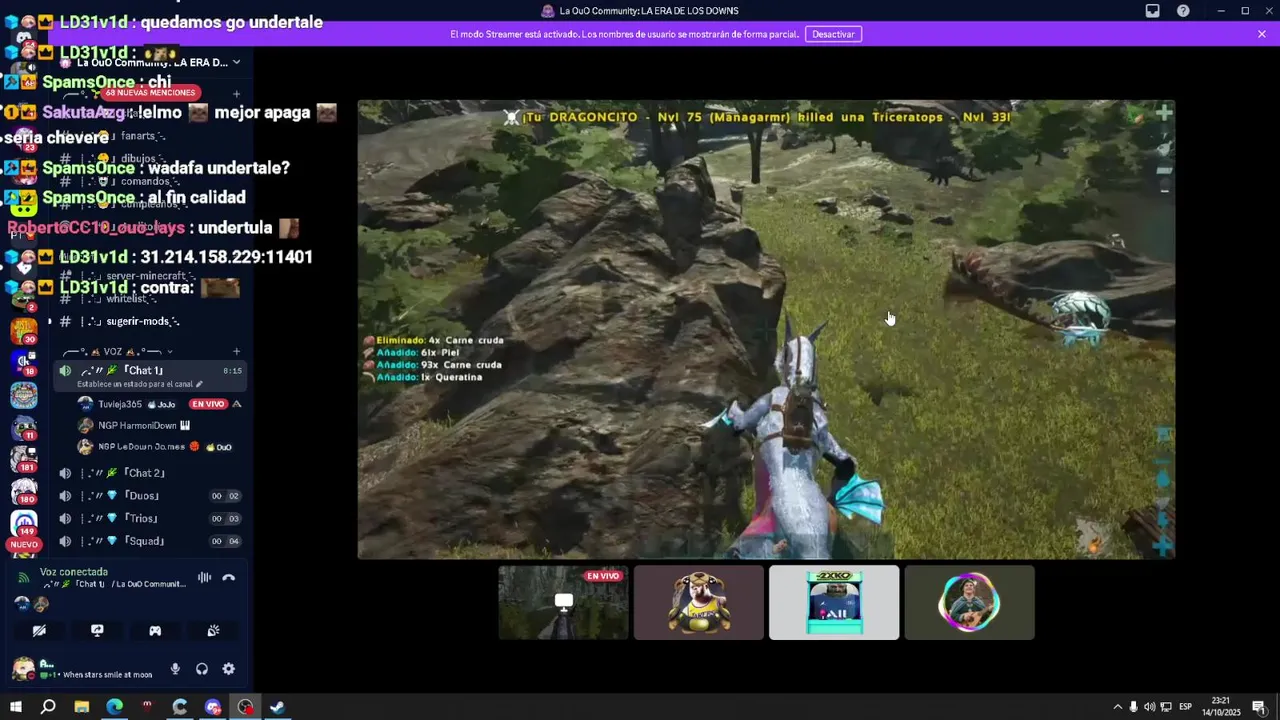Screen dimensions: 1280x720
Task: Click the Voz conectada status text
Action: tap(74, 572)
